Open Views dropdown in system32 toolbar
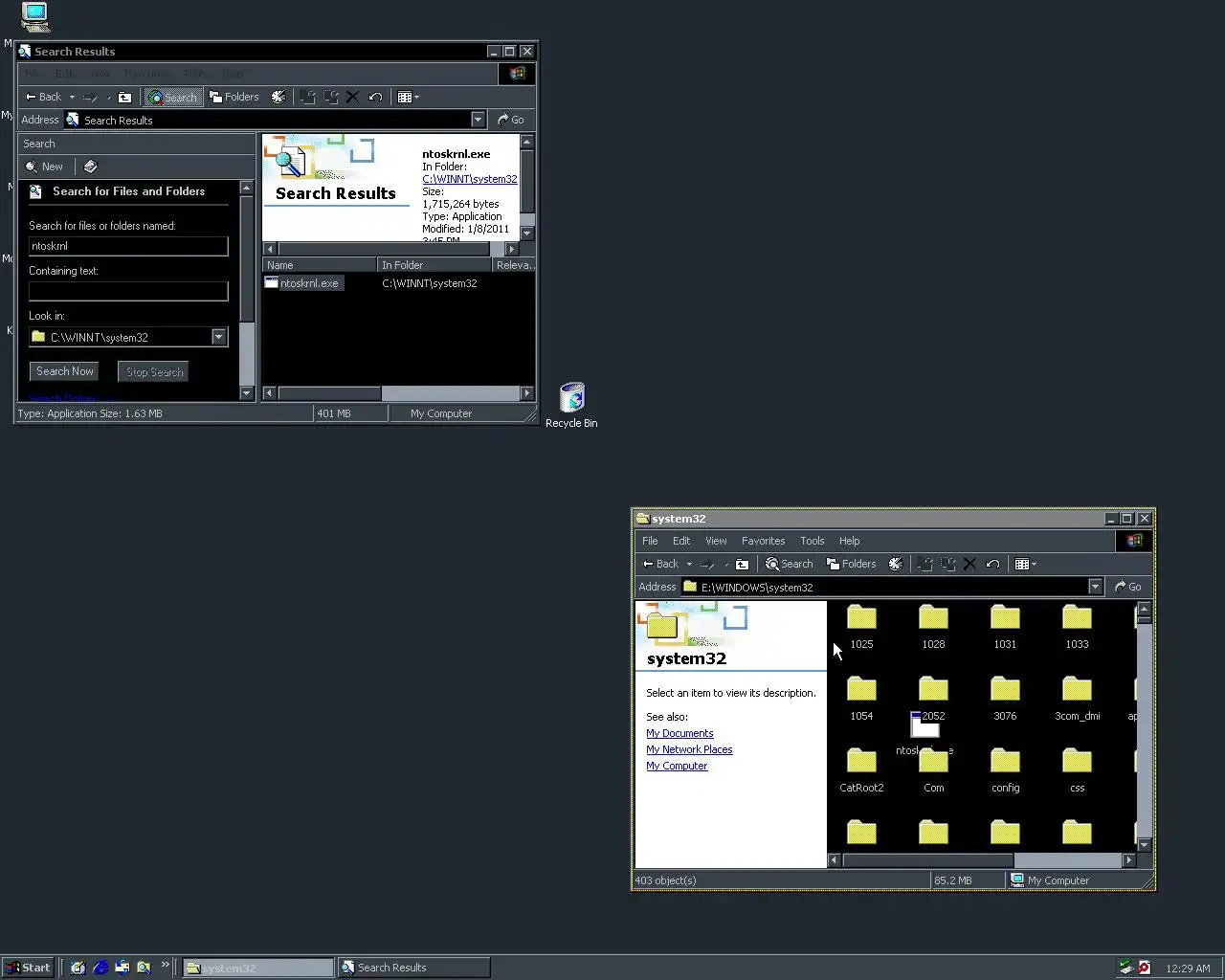This screenshot has height=980, width=1225. tap(1026, 564)
